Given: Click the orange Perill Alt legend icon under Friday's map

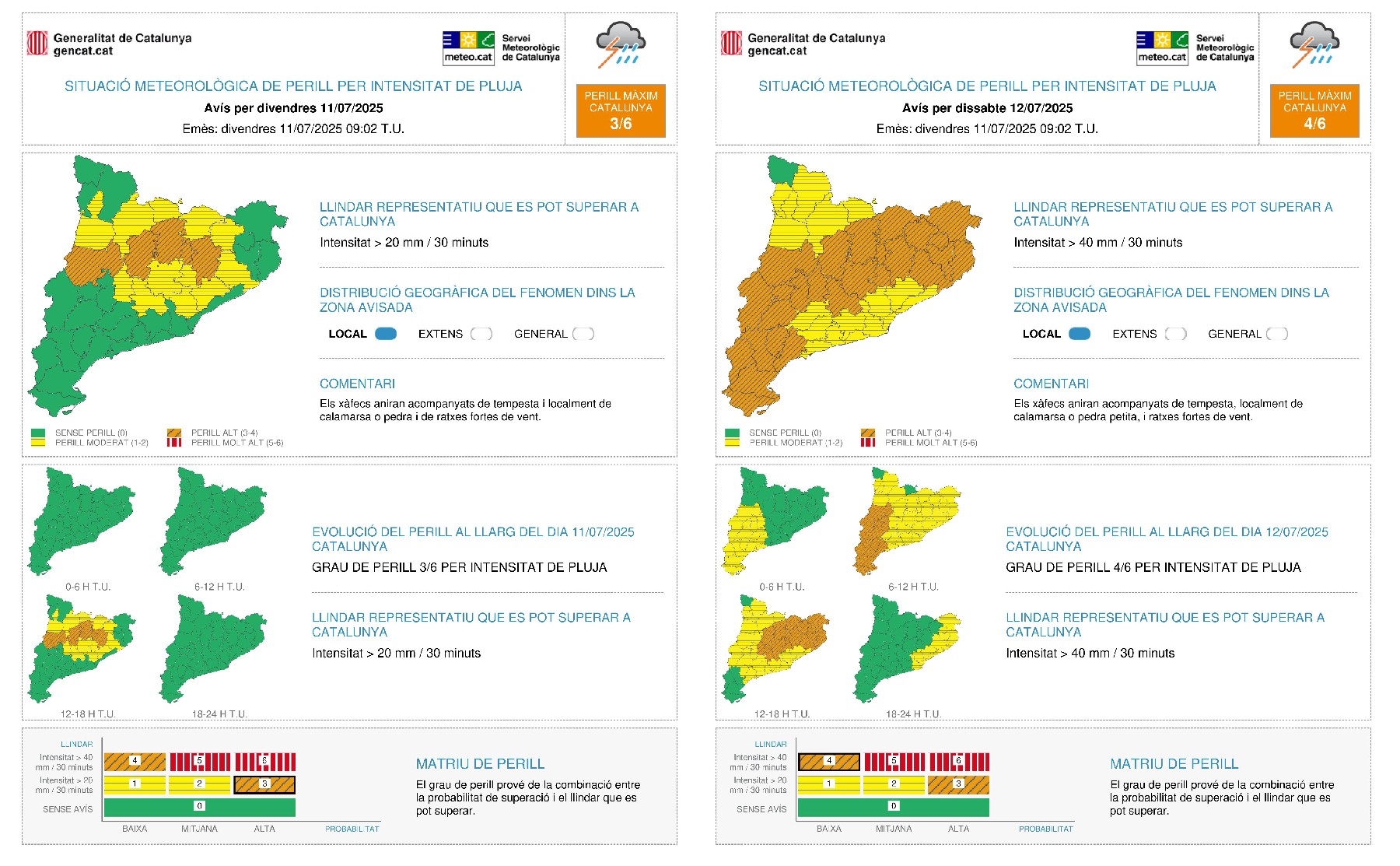Looking at the screenshot, I should 174,433.
